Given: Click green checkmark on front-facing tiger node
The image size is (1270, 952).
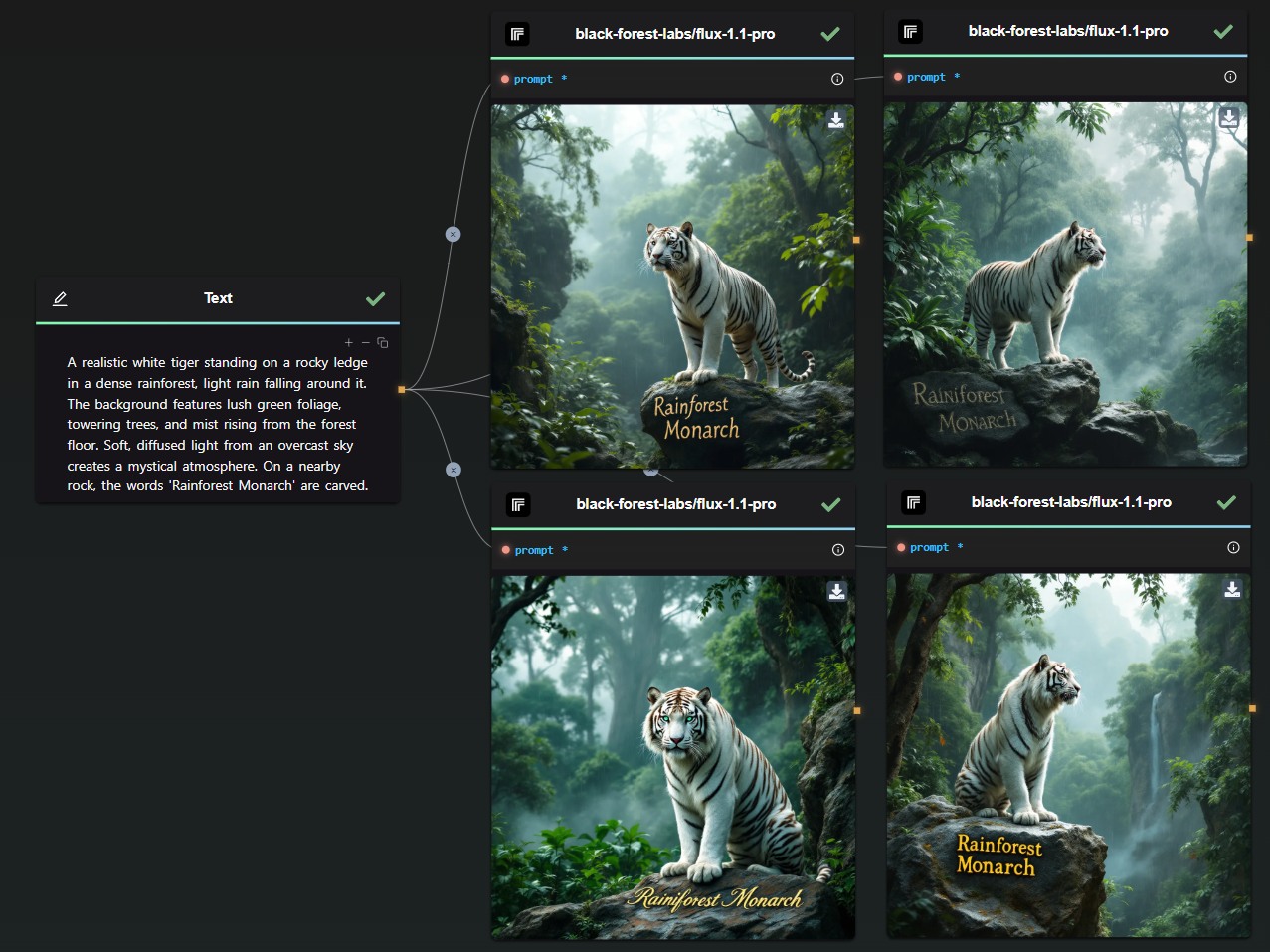Looking at the screenshot, I should point(831,505).
